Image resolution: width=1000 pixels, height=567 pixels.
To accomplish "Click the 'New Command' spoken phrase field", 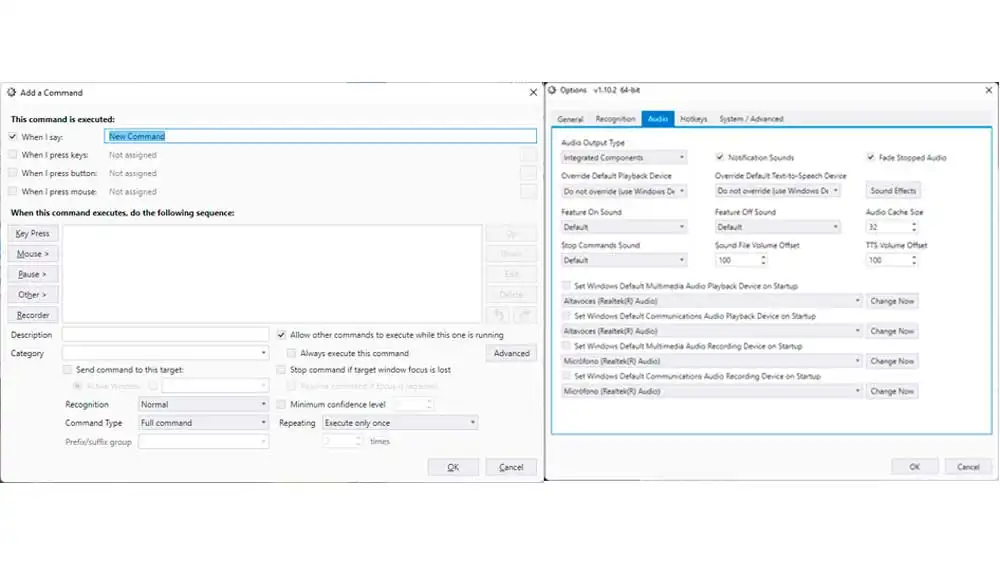I will 320,136.
